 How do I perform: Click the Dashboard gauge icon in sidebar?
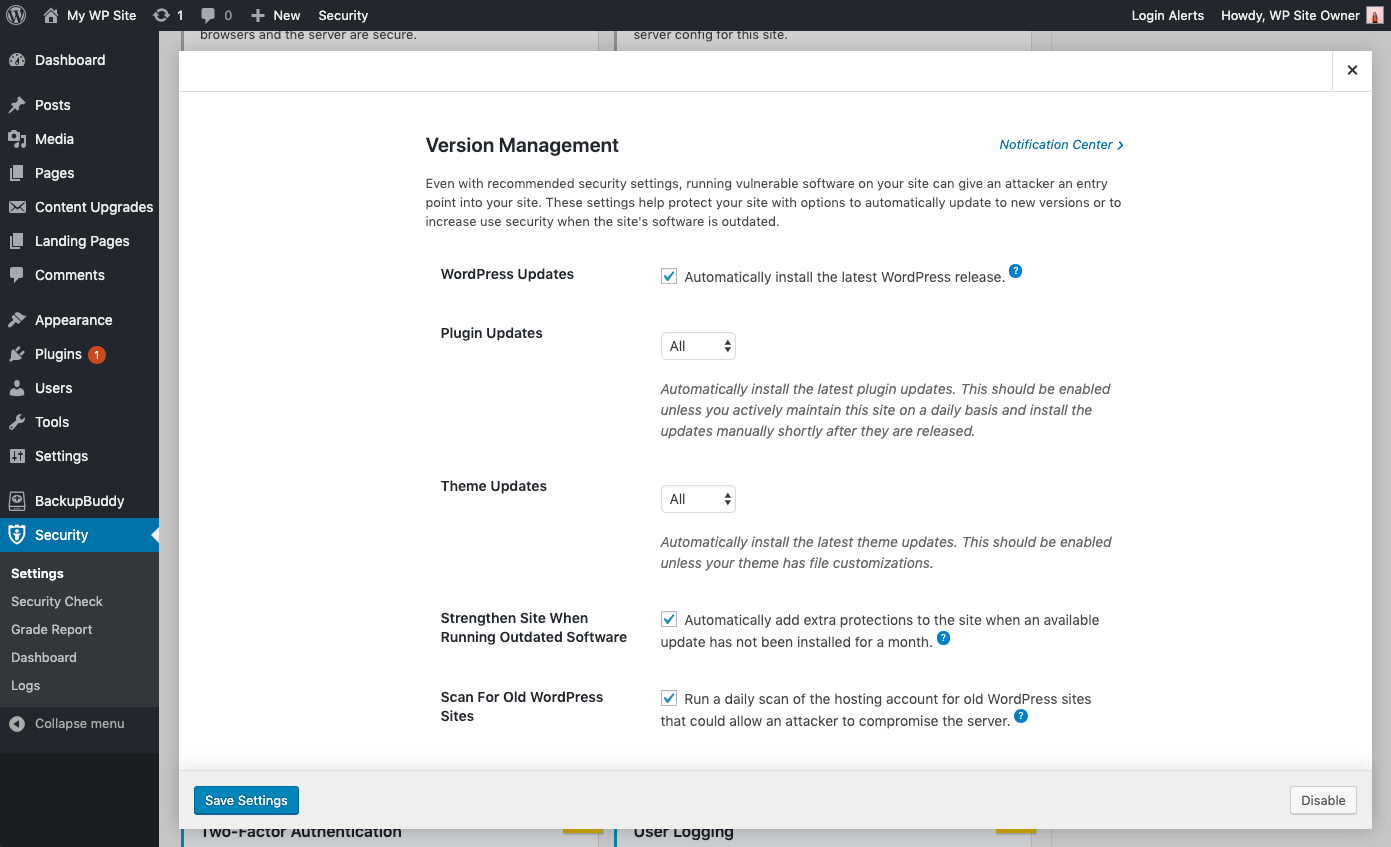click(17, 60)
